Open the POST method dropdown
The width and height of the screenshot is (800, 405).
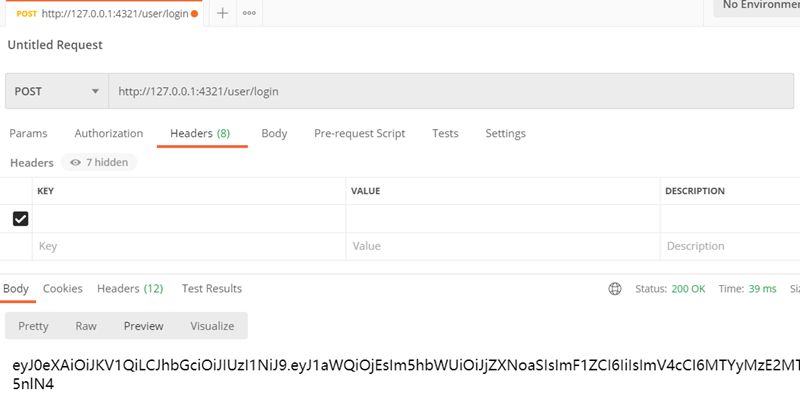click(57, 91)
